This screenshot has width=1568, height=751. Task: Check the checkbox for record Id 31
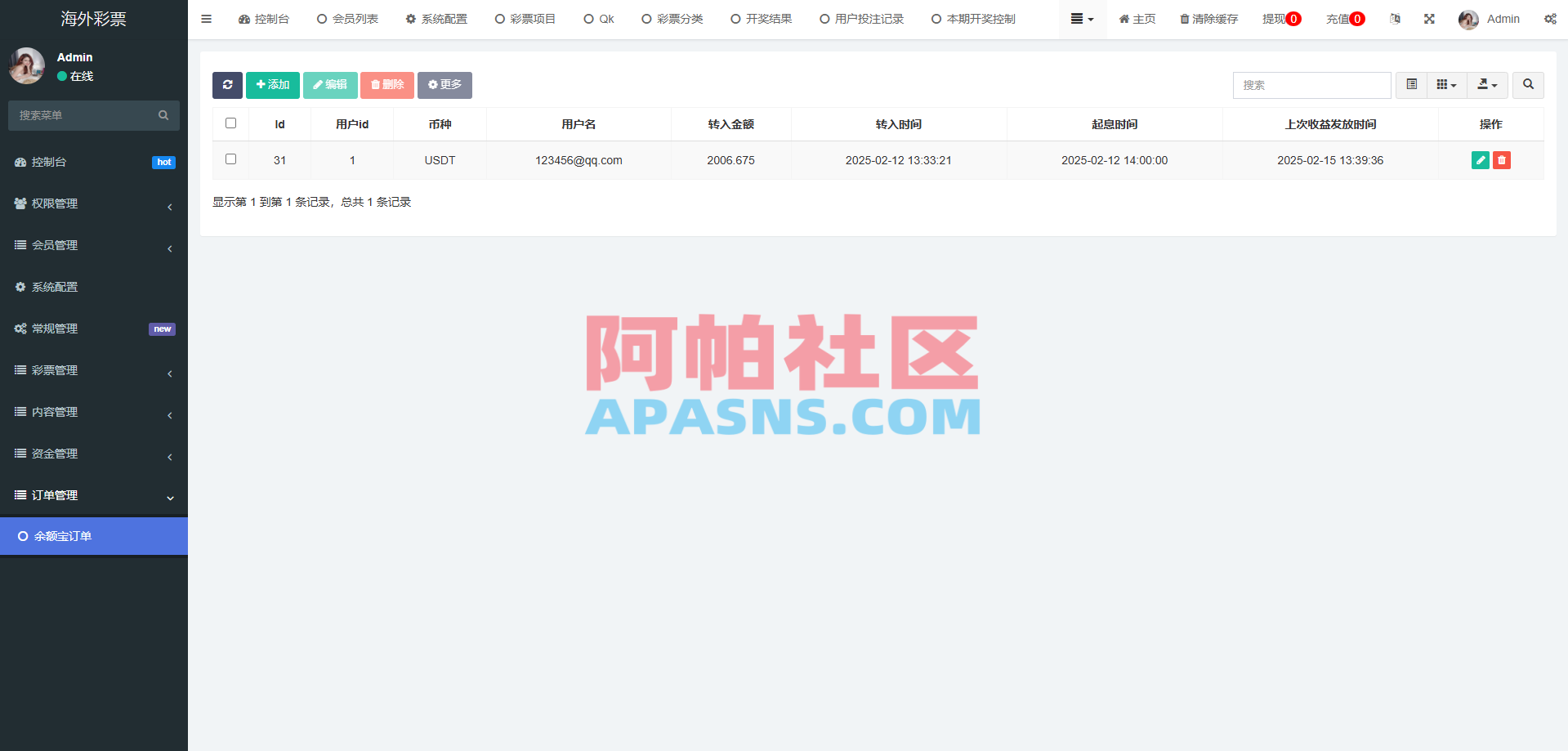pyautogui.click(x=230, y=159)
